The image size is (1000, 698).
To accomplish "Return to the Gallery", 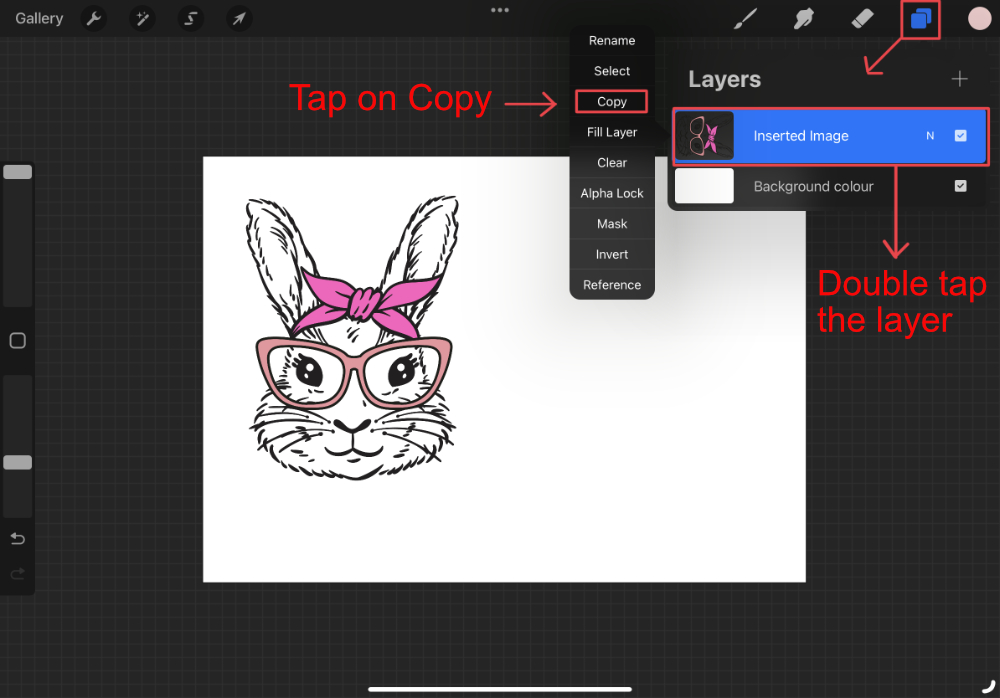I will [39, 18].
